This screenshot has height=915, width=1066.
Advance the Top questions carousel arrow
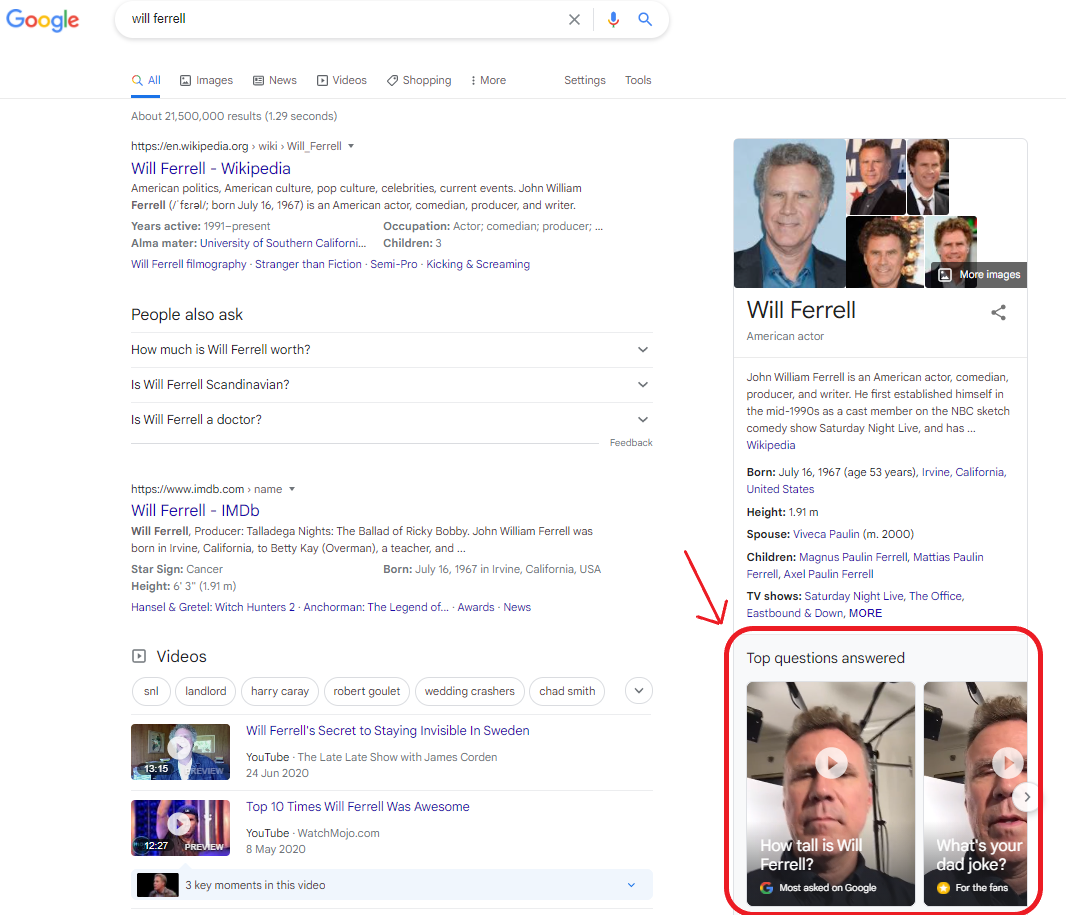[x=1027, y=797]
